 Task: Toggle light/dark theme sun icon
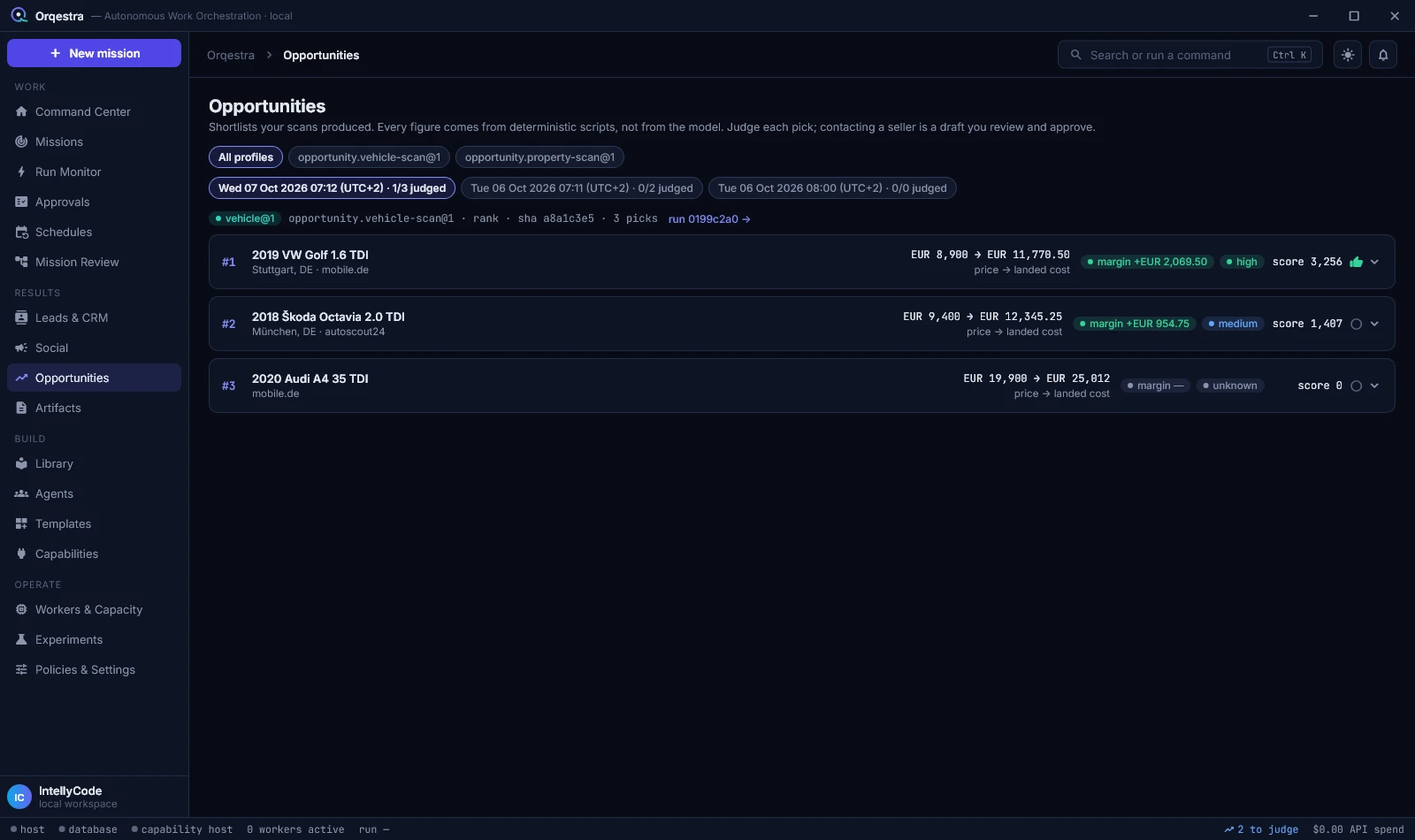pyautogui.click(x=1348, y=55)
